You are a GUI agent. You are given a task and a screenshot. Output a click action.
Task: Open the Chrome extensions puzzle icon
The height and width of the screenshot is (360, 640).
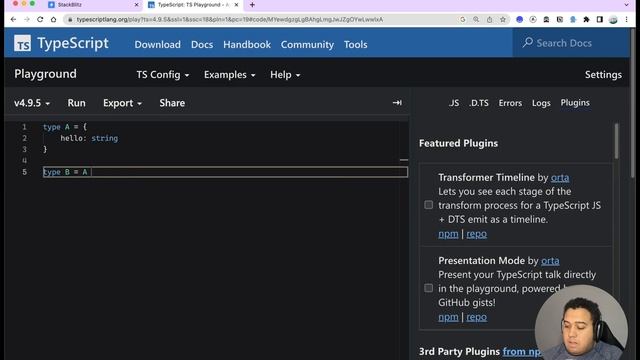[x=587, y=19]
